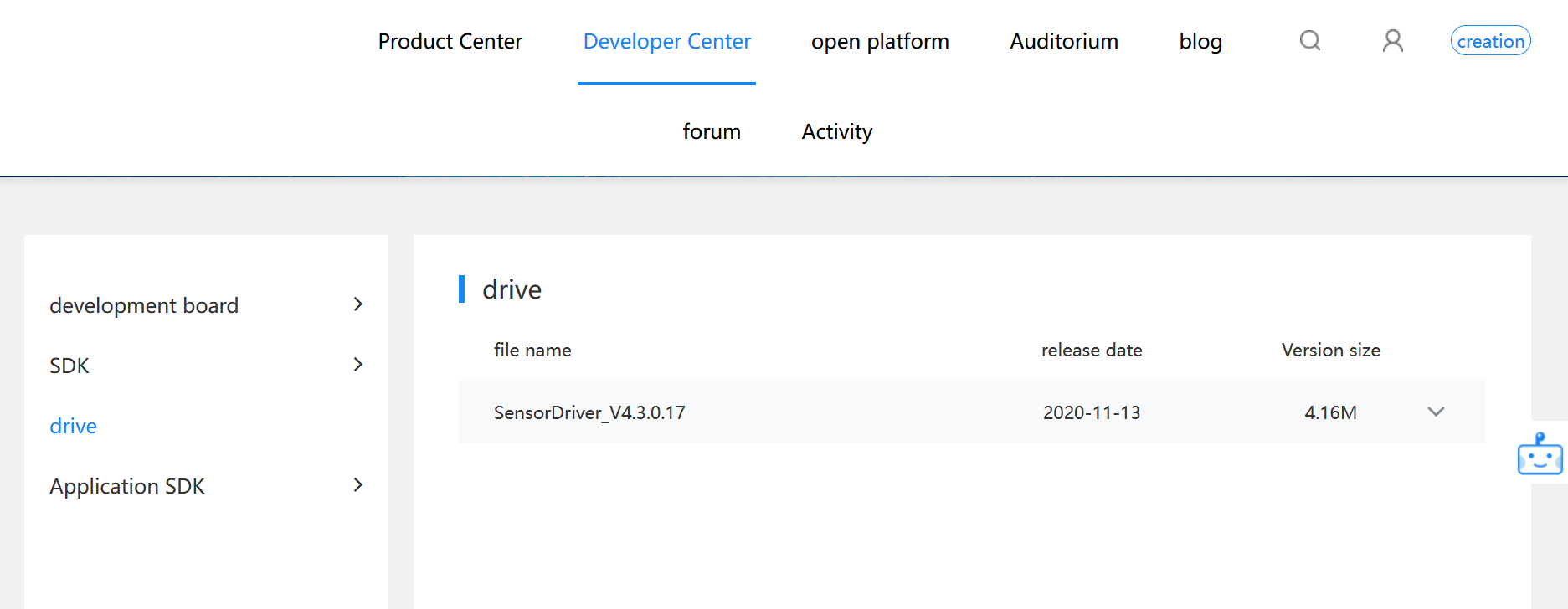Select drive in the sidebar

click(x=74, y=426)
